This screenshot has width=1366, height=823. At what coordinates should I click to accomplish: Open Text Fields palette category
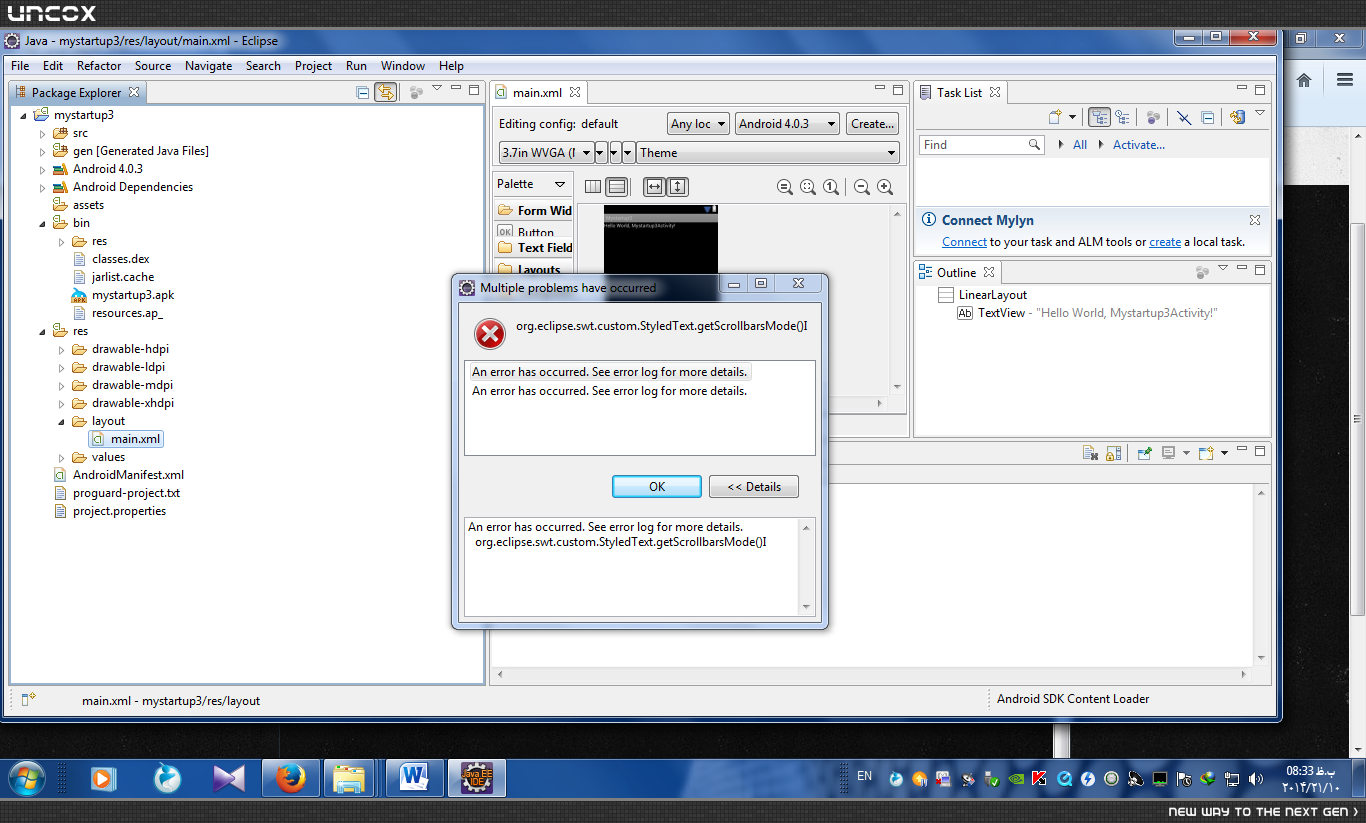click(535, 248)
